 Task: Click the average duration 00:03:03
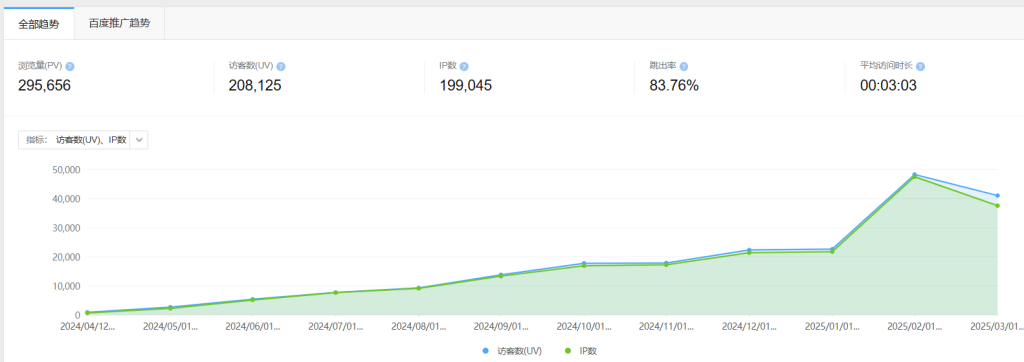click(x=888, y=85)
